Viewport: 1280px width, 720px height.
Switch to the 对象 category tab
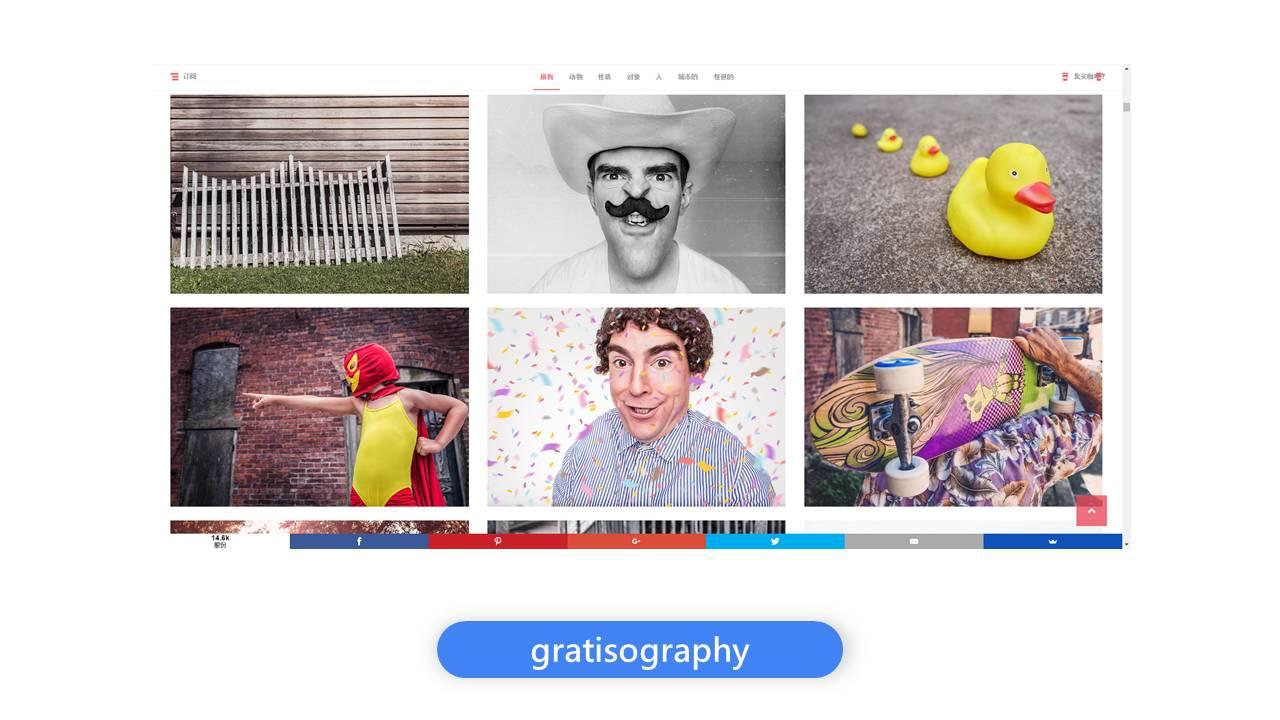(633, 77)
